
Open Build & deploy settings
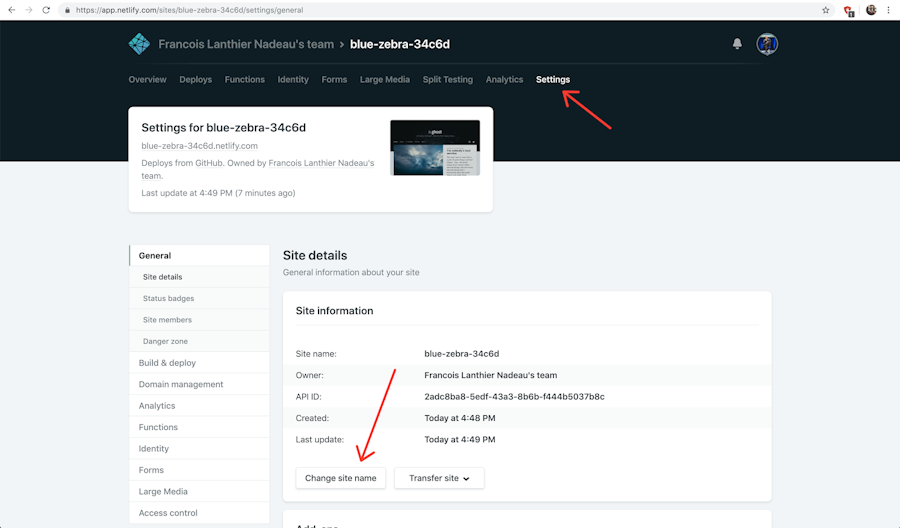coord(199,363)
